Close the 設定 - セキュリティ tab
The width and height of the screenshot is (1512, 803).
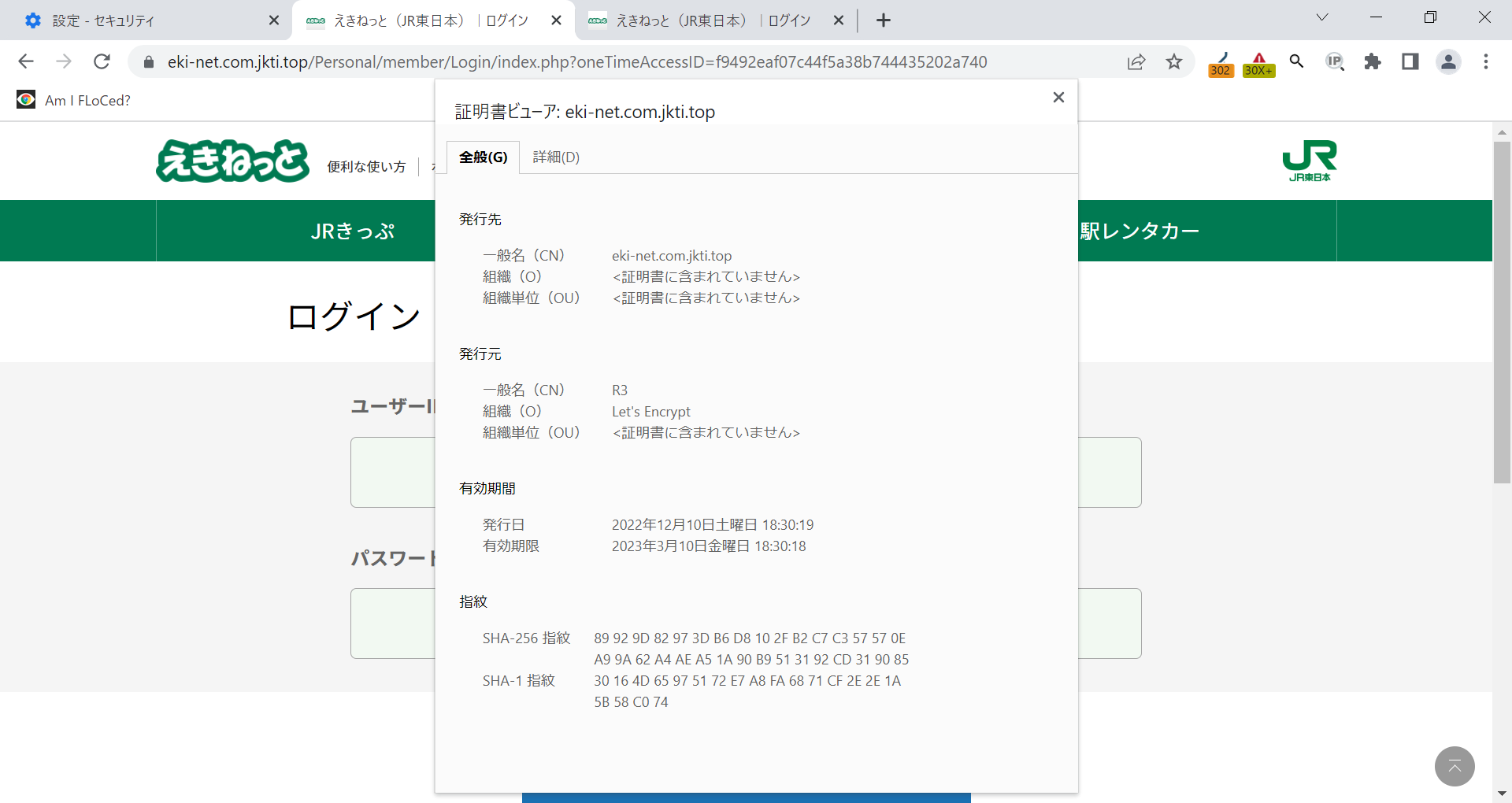[273, 20]
